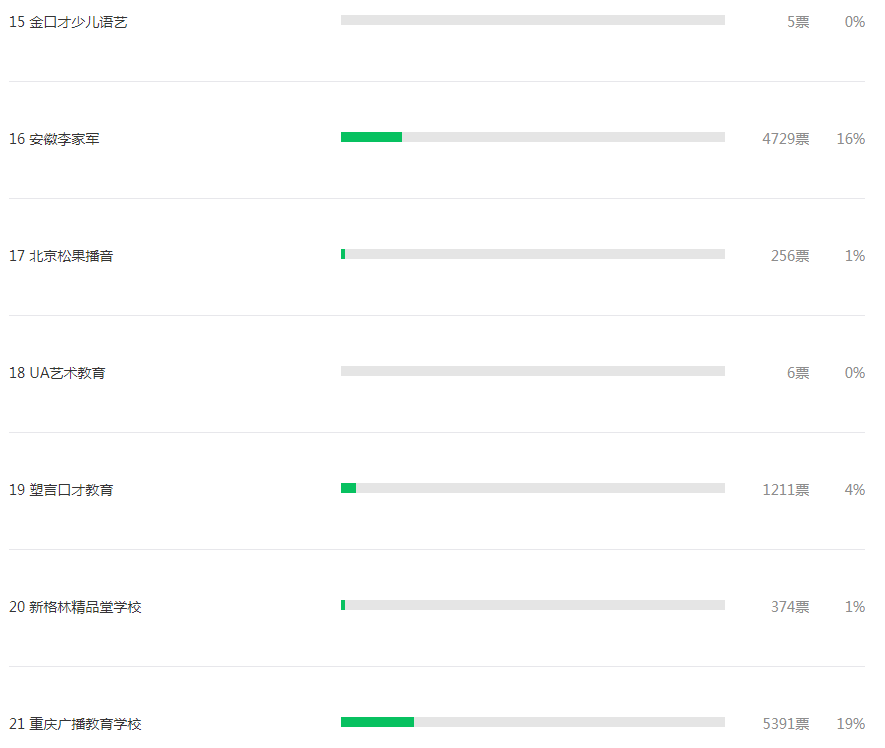The image size is (885, 748).
Task: Click the empty progress bar for UA艺术教育
Action: 533,371
